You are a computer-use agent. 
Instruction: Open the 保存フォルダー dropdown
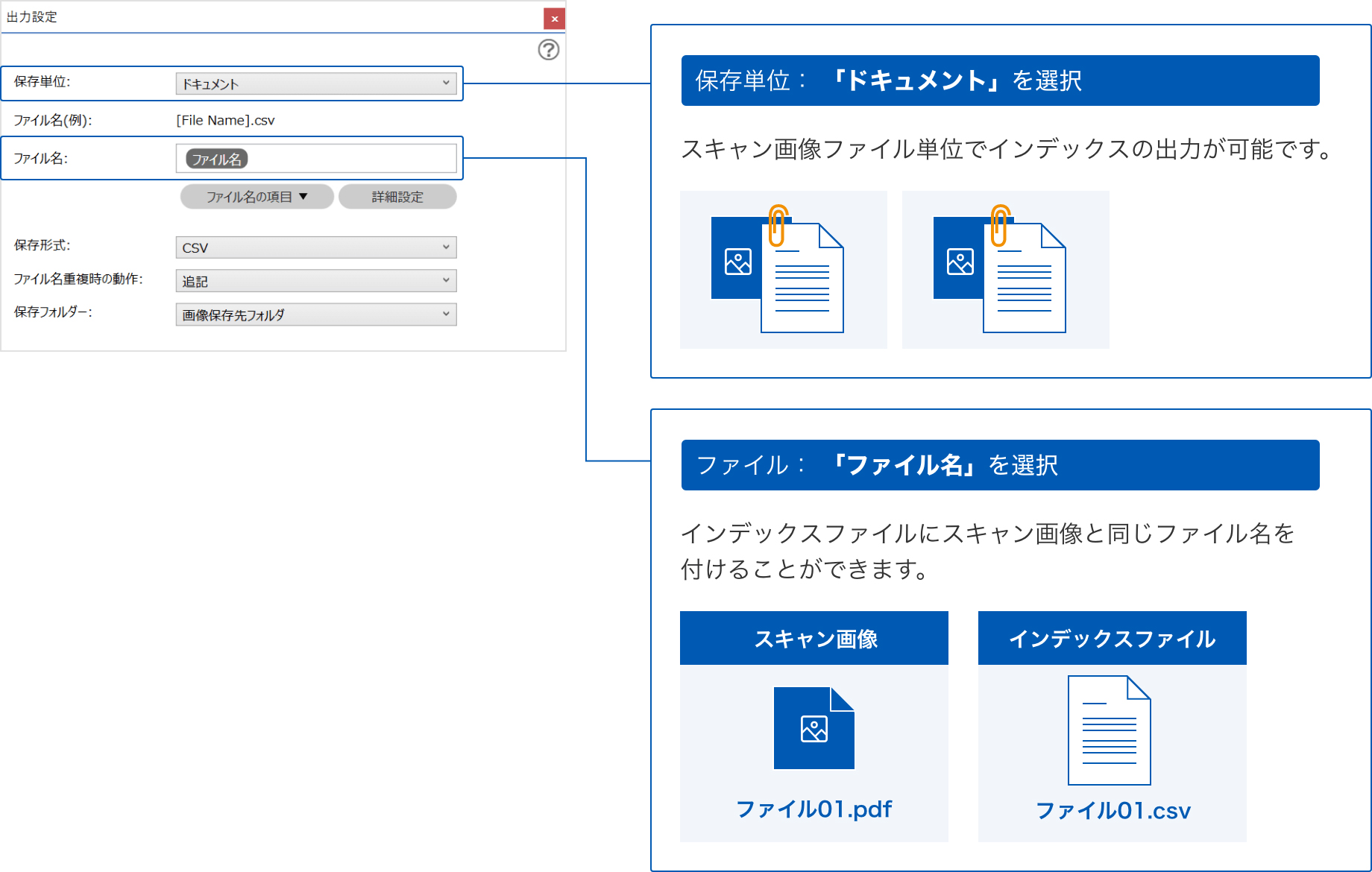click(315, 315)
